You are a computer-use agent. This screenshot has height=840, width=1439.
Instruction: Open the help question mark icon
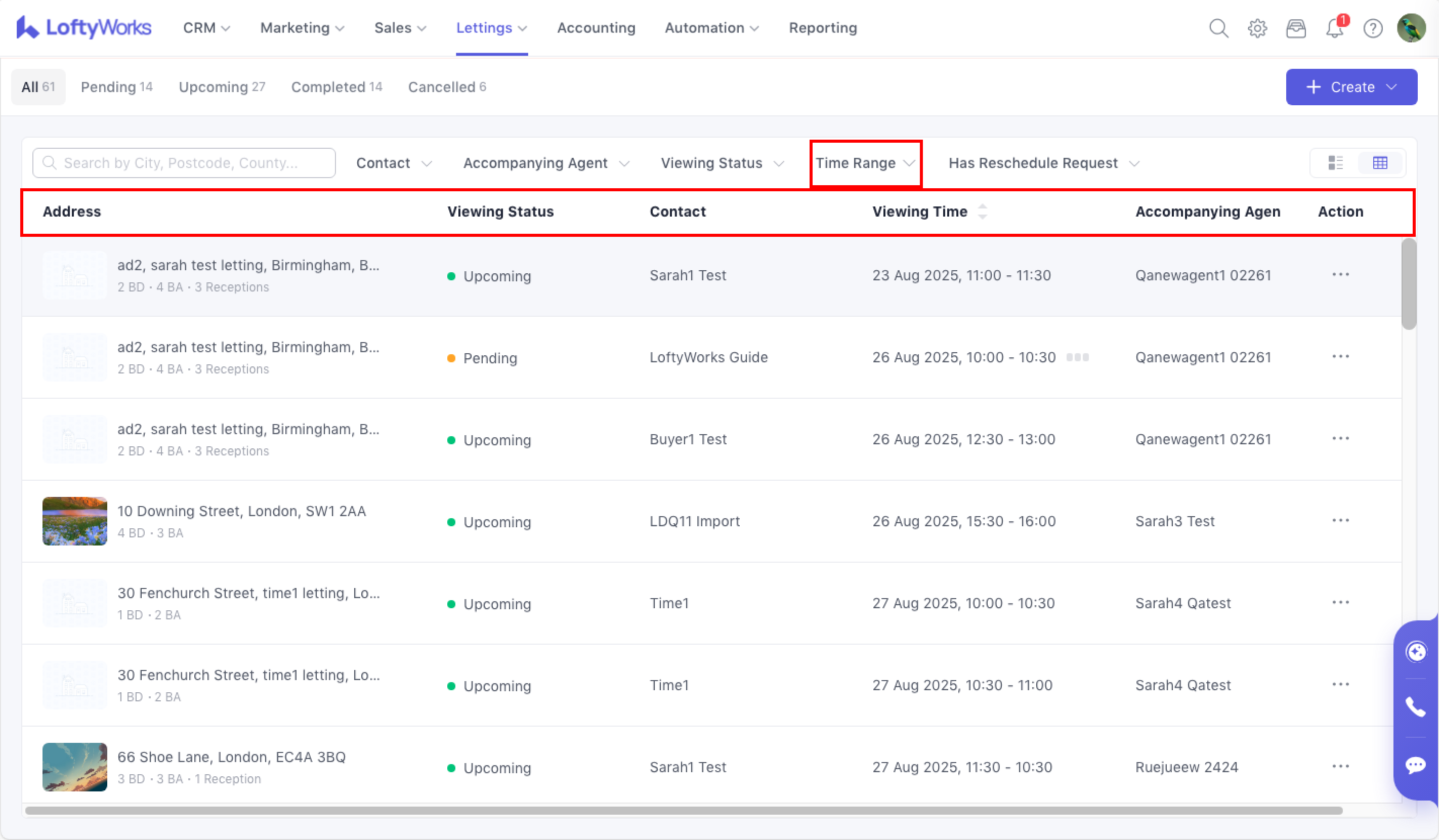coord(1373,28)
